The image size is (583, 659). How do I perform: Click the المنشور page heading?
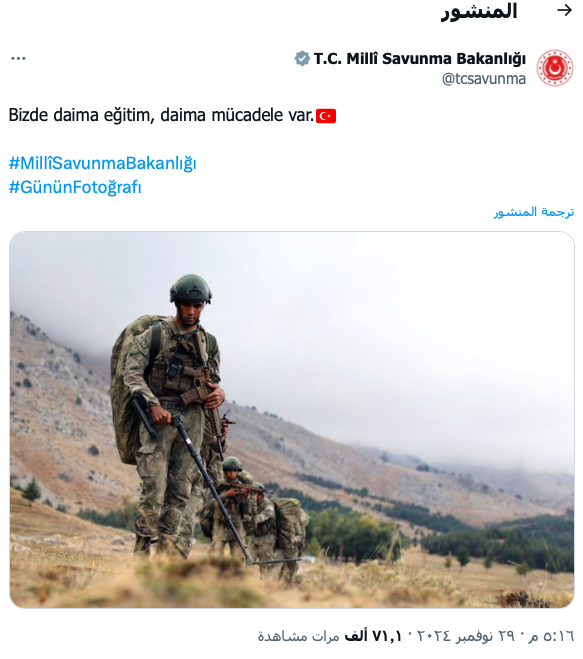point(479,11)
